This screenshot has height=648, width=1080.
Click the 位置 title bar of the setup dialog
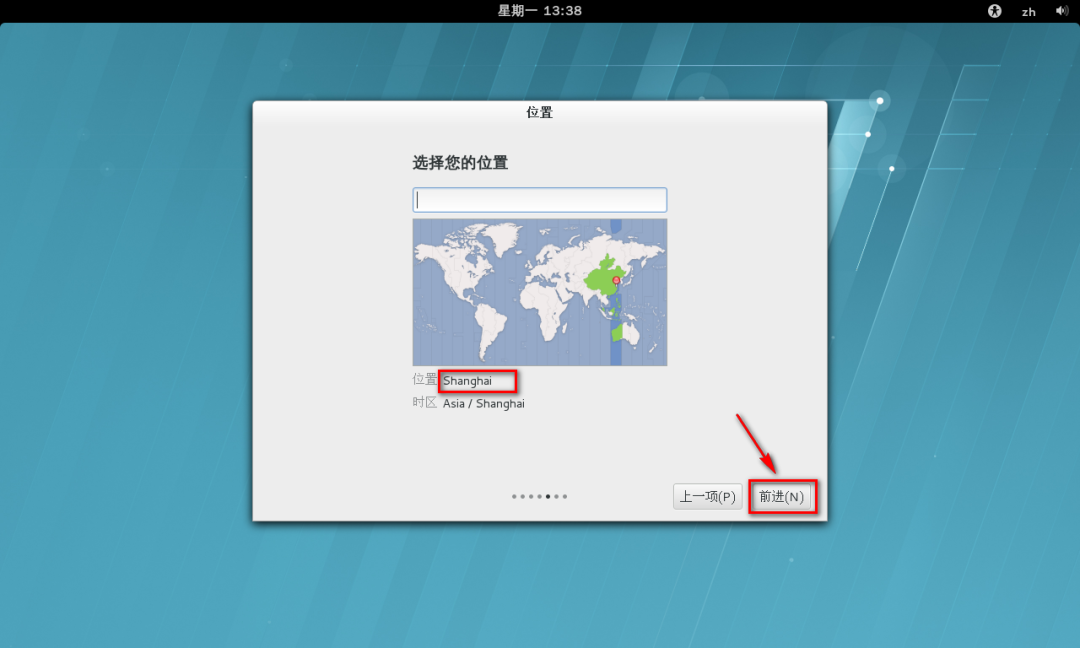click(539, 112)
